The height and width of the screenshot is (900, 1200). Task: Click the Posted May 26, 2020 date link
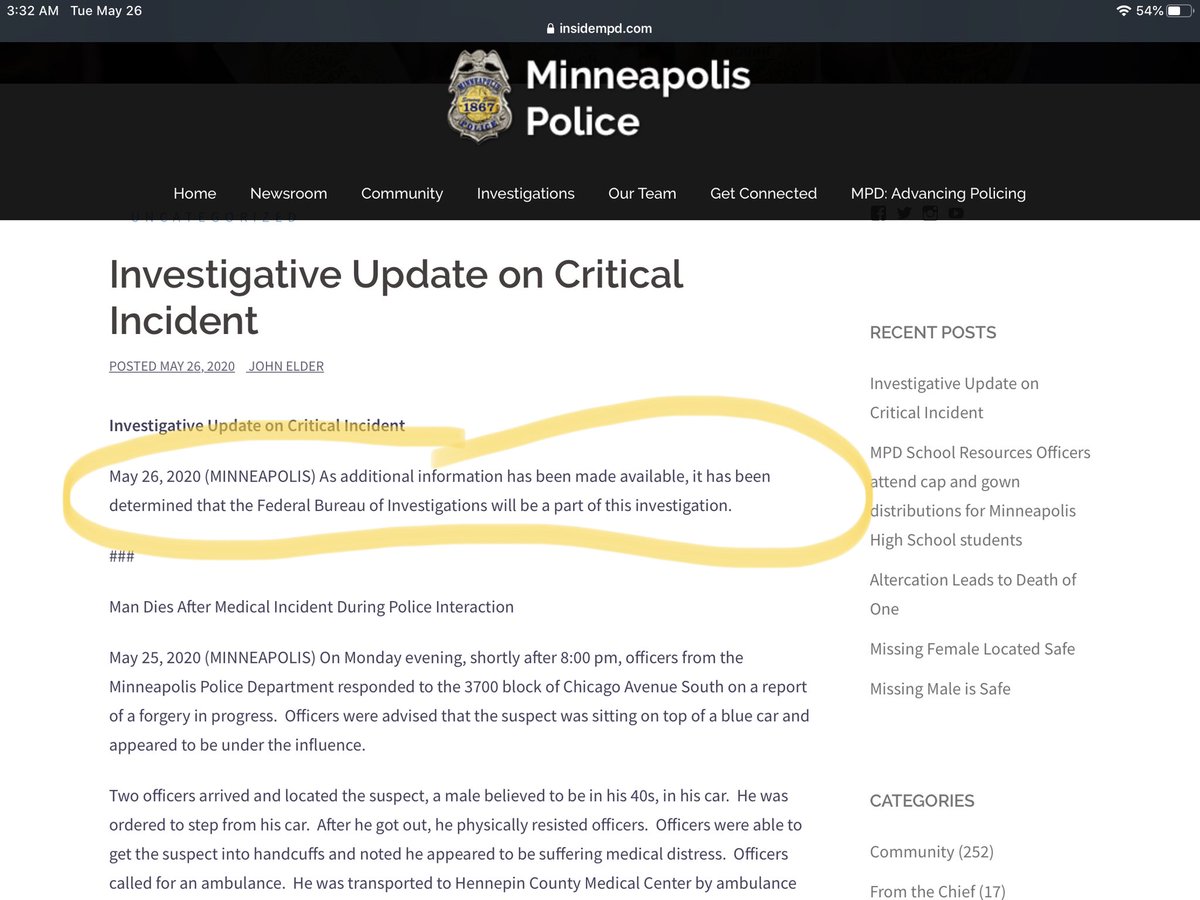pos(172,366)
